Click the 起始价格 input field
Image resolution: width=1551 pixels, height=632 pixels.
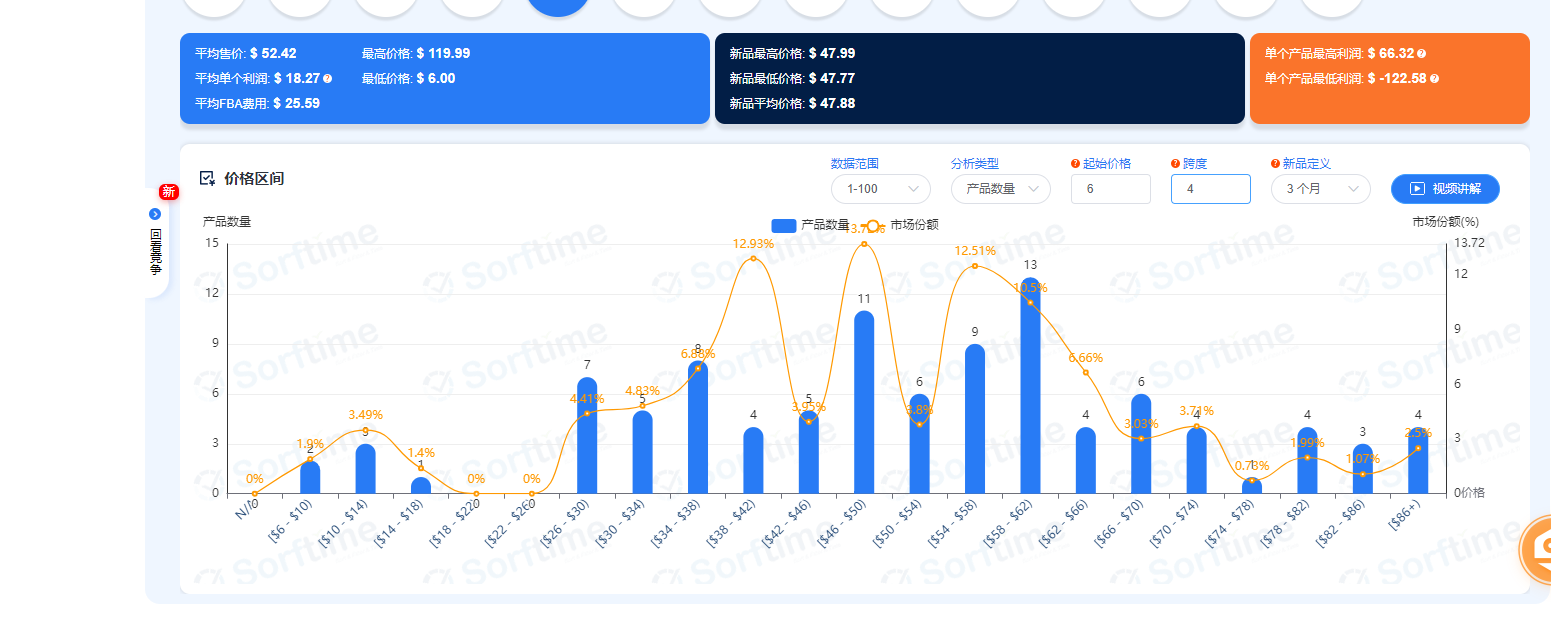click(1110, 189)
